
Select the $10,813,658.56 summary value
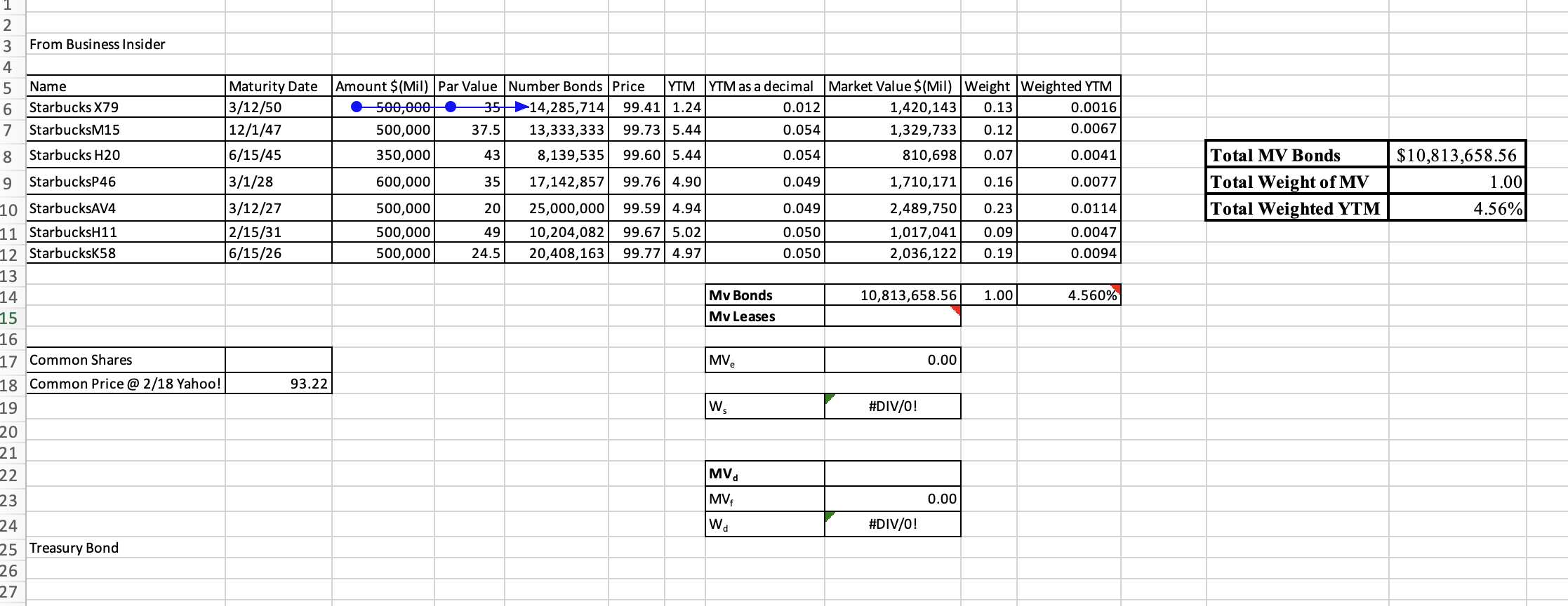pyautogui.click(x=1456, y=155)
